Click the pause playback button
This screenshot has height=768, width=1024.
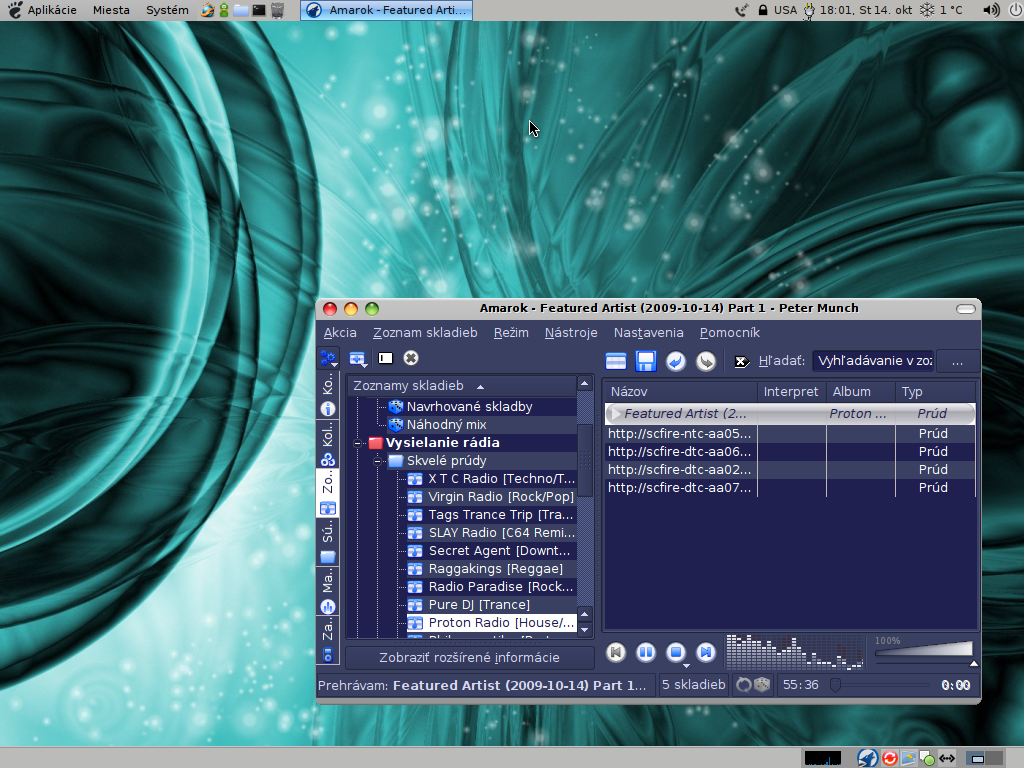(646, 652)
